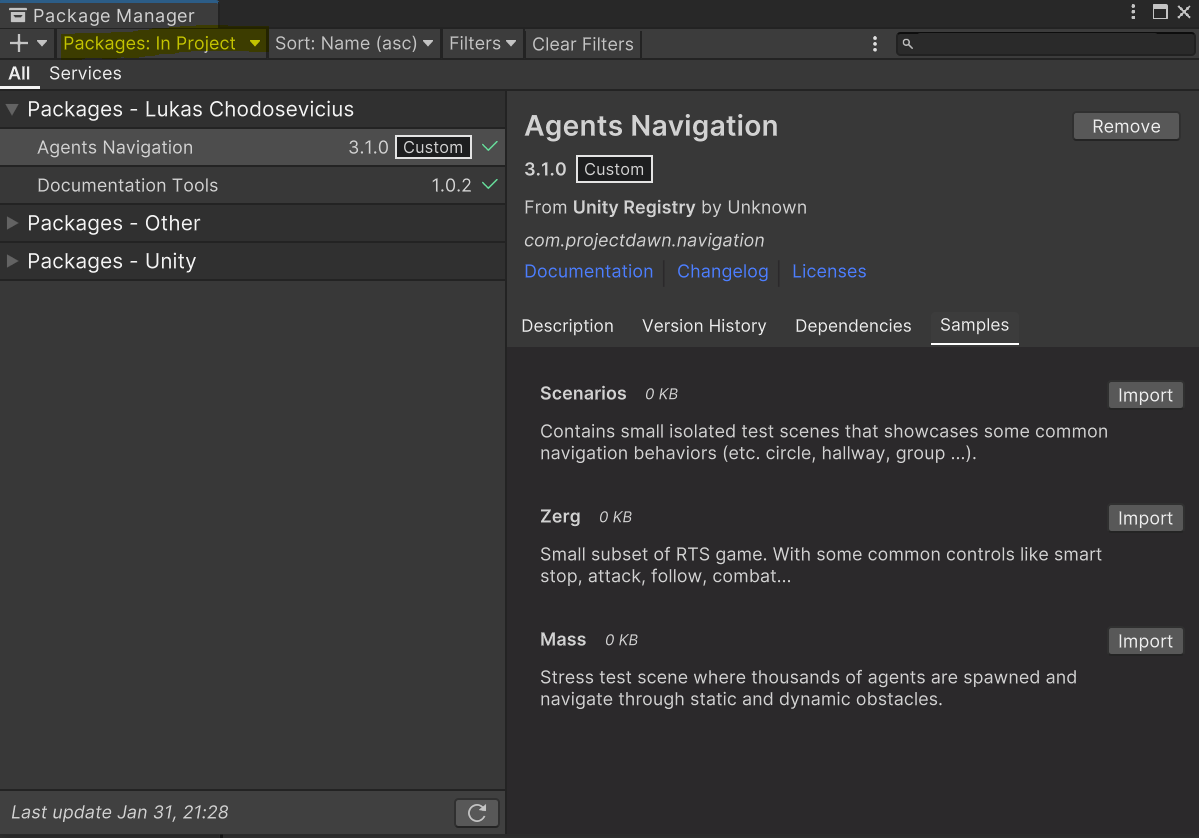This screenshot has height=838, width=1199.
Task: Click the Custom tag in the Agents Navigation row
Action: (433, 148)
